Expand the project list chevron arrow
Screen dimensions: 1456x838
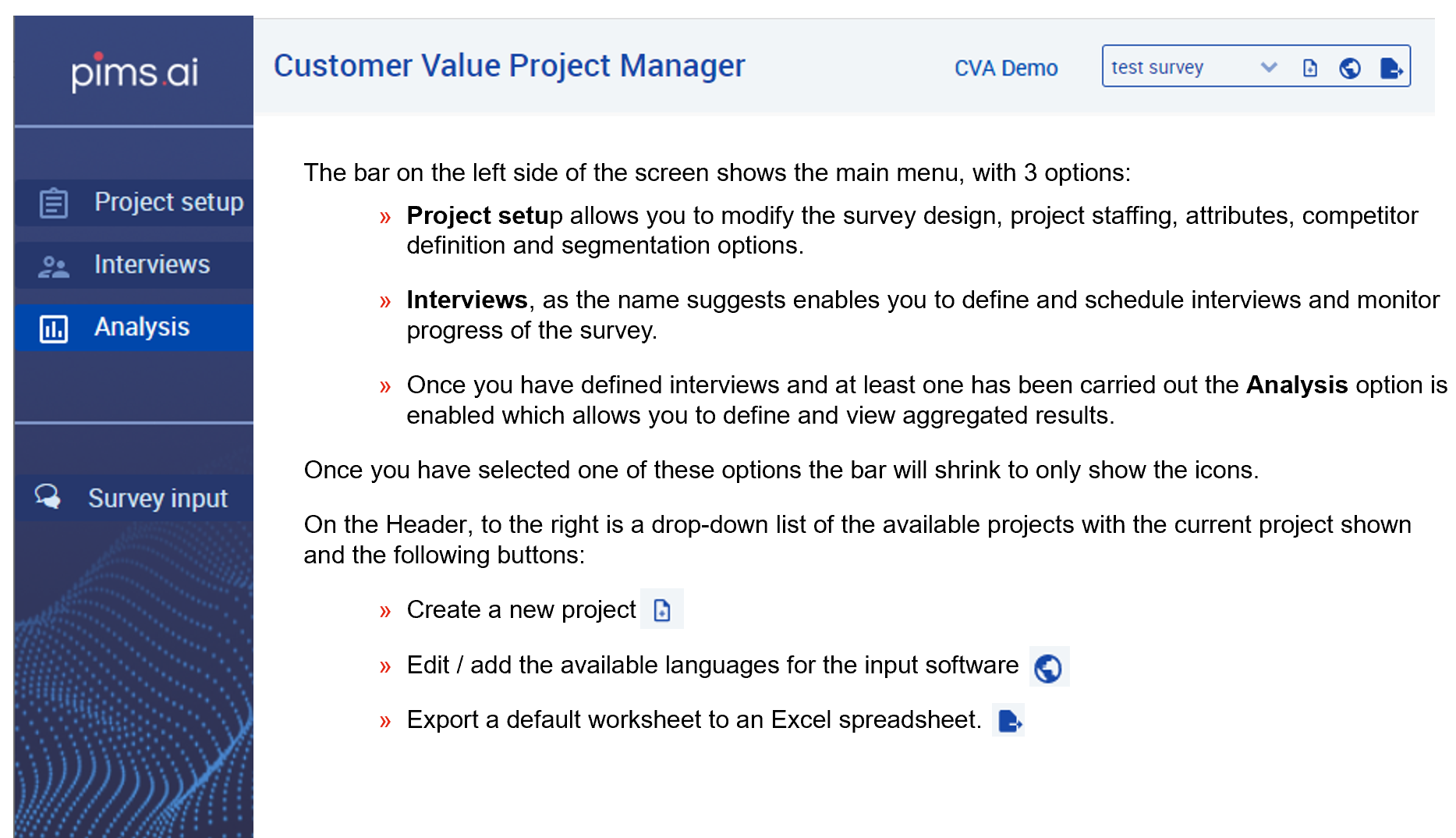tap(1269, 67)
